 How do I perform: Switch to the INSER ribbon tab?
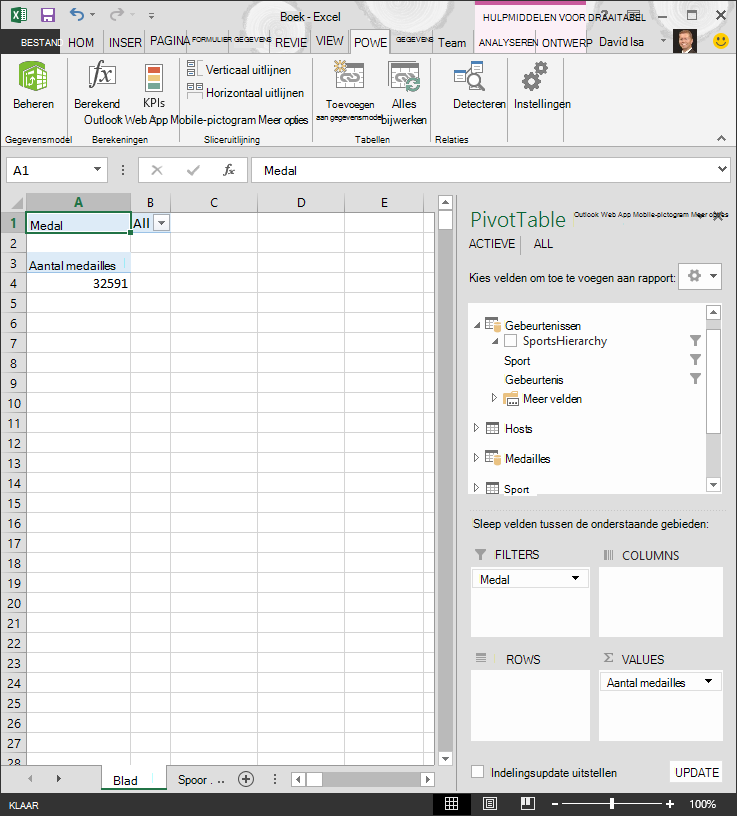tap(125, 42)
